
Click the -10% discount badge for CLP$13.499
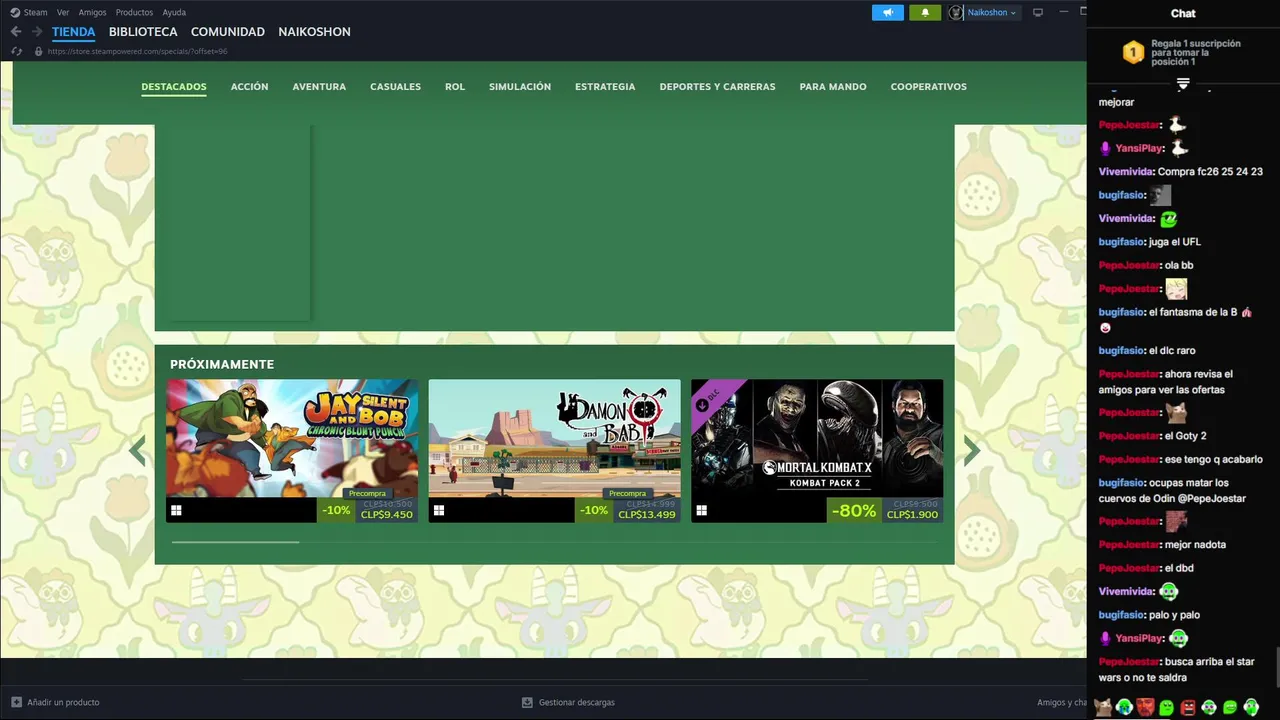point(594,510)
